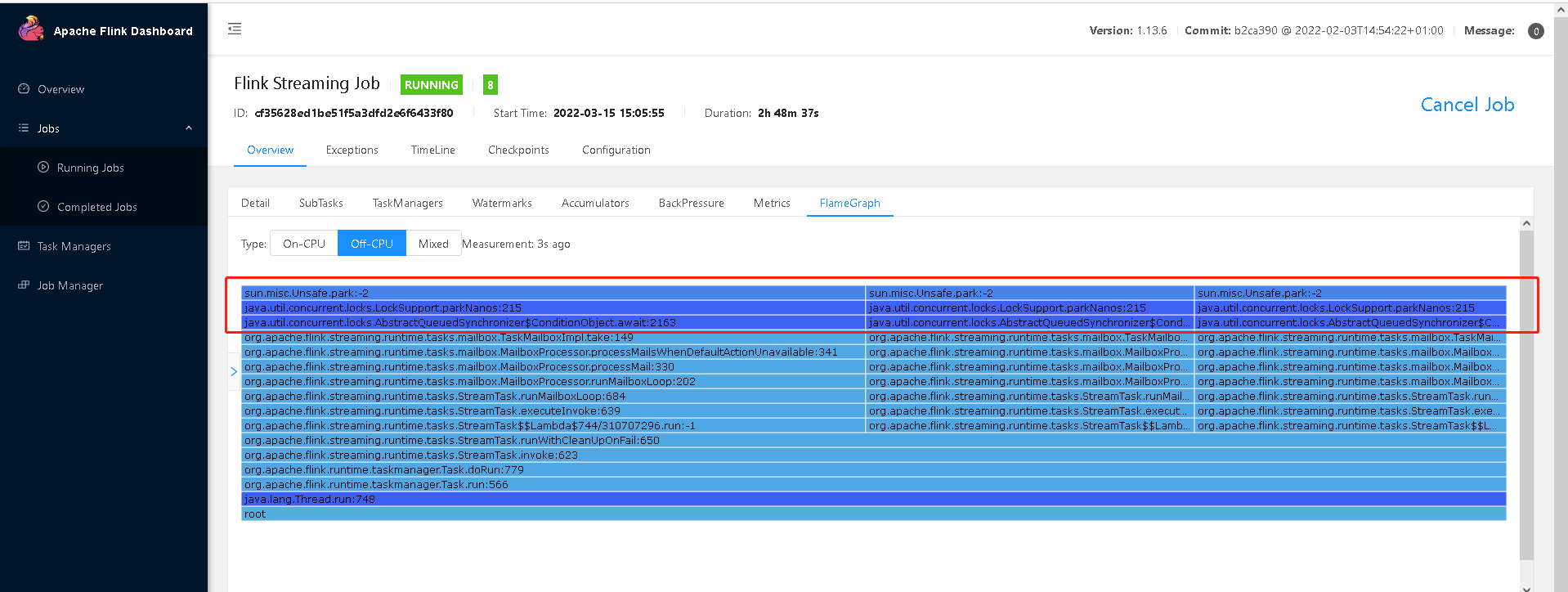Image resolution: width=1568 pixels, height=592 pixels.
Task: Open Job Manager in sidebar
Action: (x=104, y=285)
